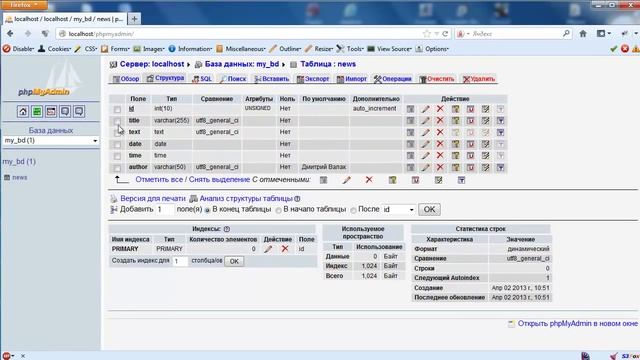Add unique index on date field

(470, 144)
